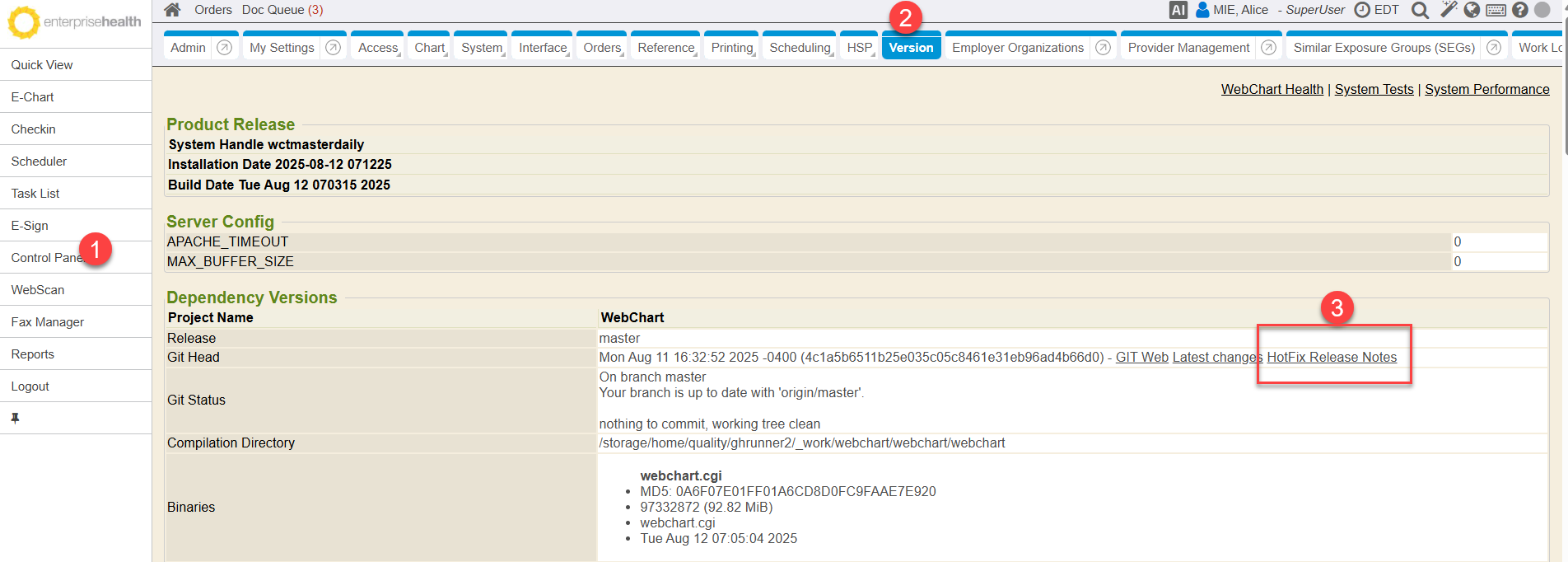This screenshot has height=562, width=1568.
Task: Click the pin icon in sidebar
Action: 15,418
